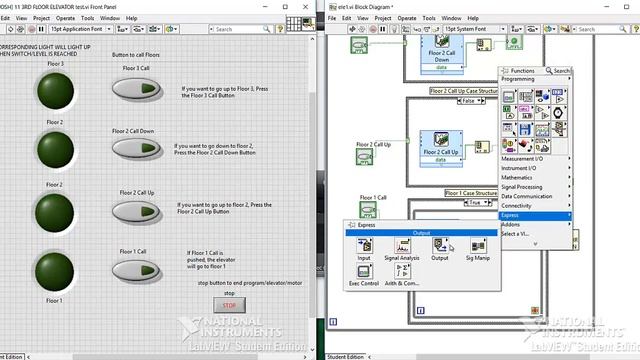Click the Clean Up Diagram icon

(565, 29)
